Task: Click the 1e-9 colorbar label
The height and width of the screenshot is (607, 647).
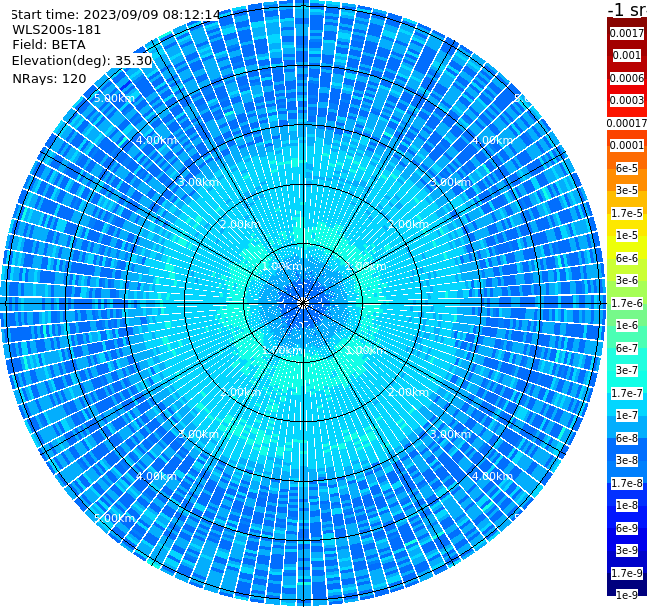Action: (x=627, y=595)
